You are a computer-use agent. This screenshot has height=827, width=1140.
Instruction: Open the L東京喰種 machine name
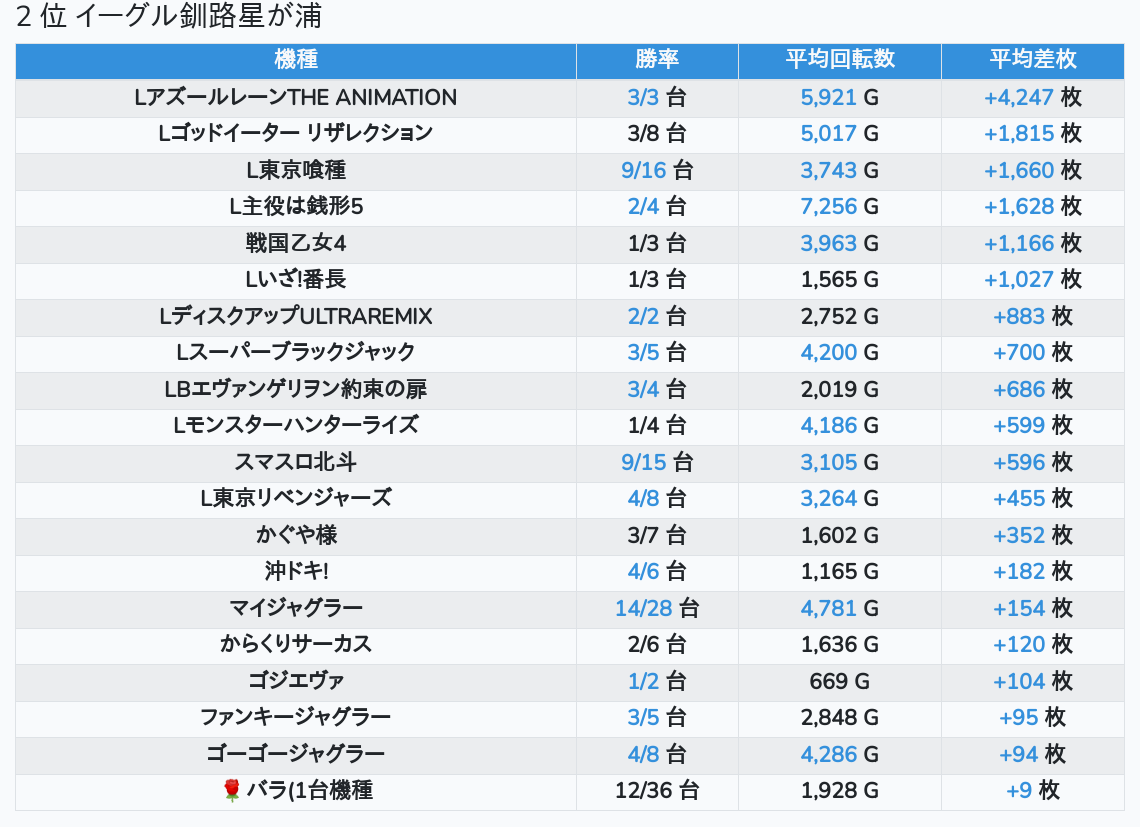point(296,171)
